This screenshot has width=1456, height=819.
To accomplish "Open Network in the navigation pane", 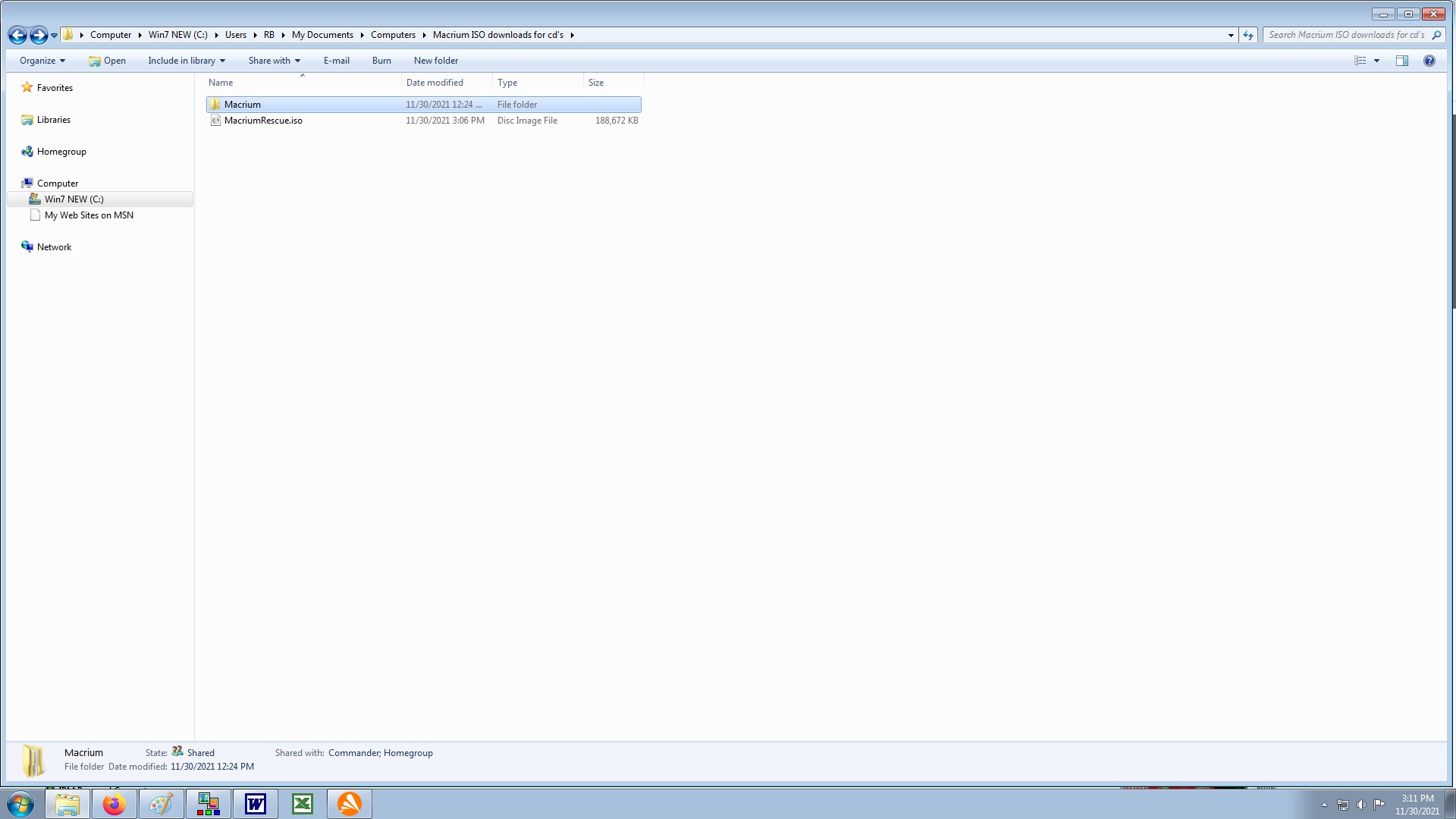I will pyautogui.click(x=54, y=247).
